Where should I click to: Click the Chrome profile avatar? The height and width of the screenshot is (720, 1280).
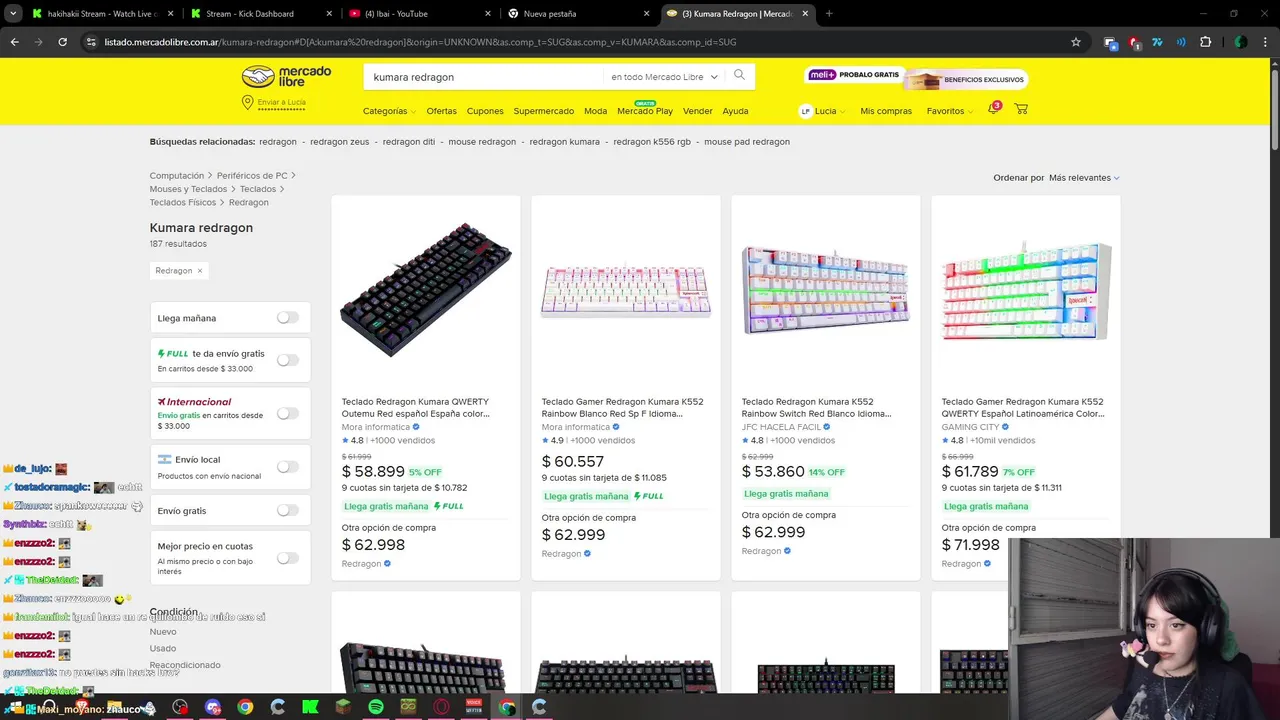pos(1240,42)
